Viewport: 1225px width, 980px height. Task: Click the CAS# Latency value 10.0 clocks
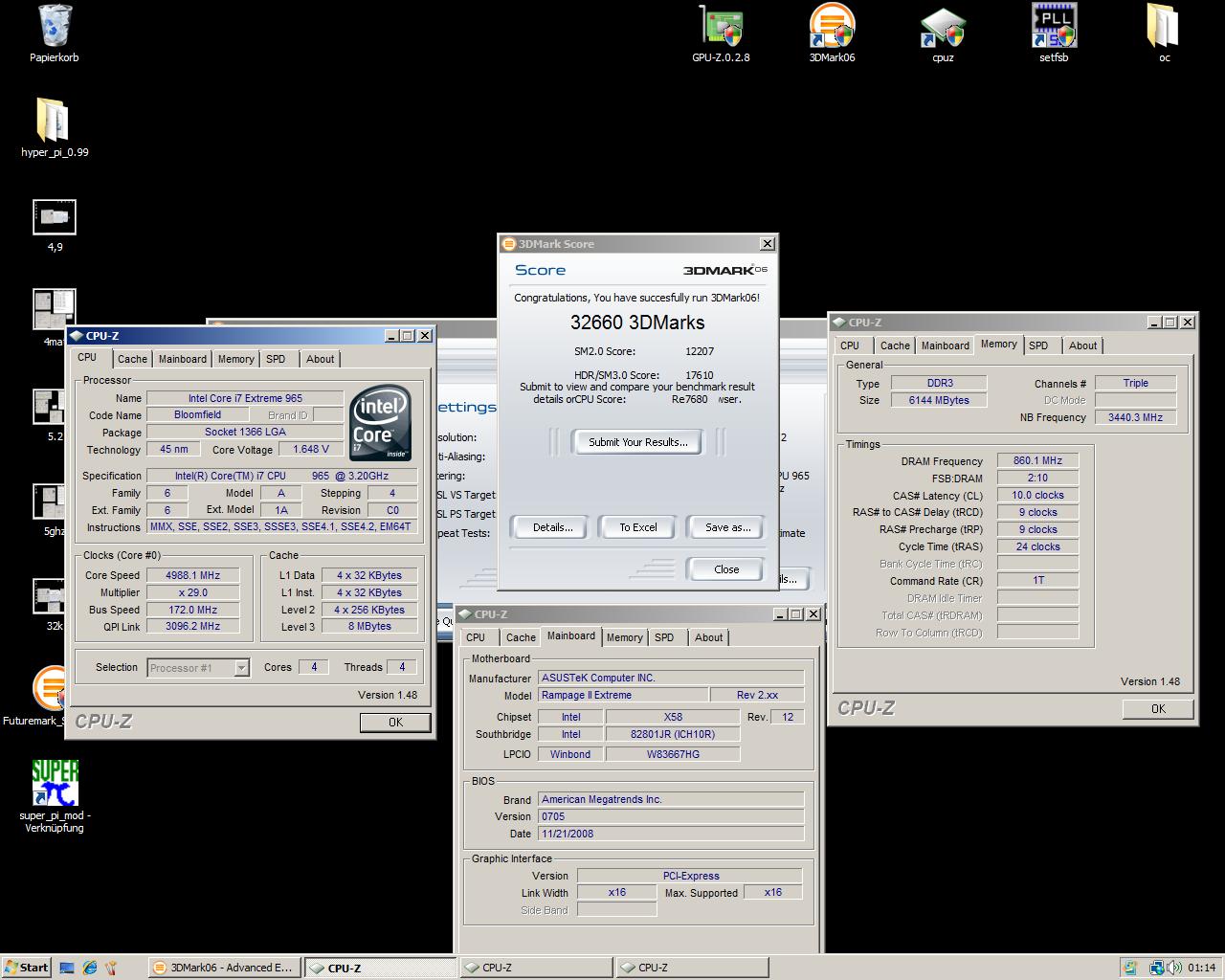coord(1037,495)
